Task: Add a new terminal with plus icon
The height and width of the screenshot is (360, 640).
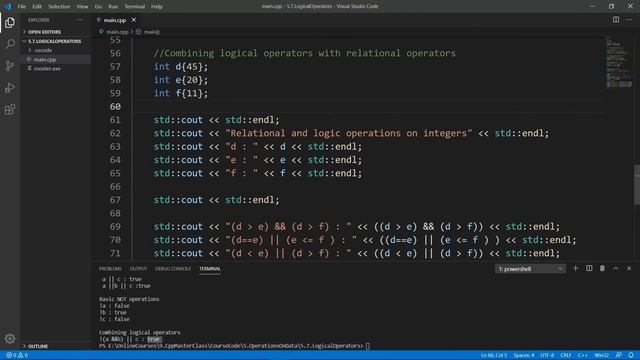Action: click(576, 268)
